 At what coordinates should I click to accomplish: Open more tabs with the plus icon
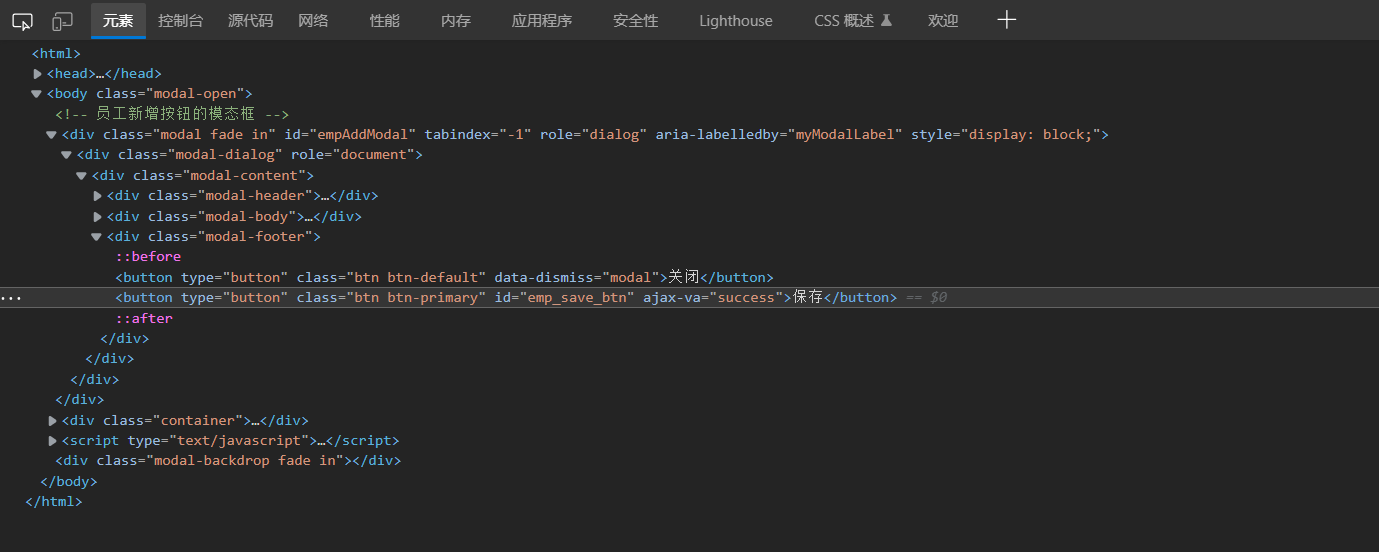pyautogui.click(x=1007, y=20)
